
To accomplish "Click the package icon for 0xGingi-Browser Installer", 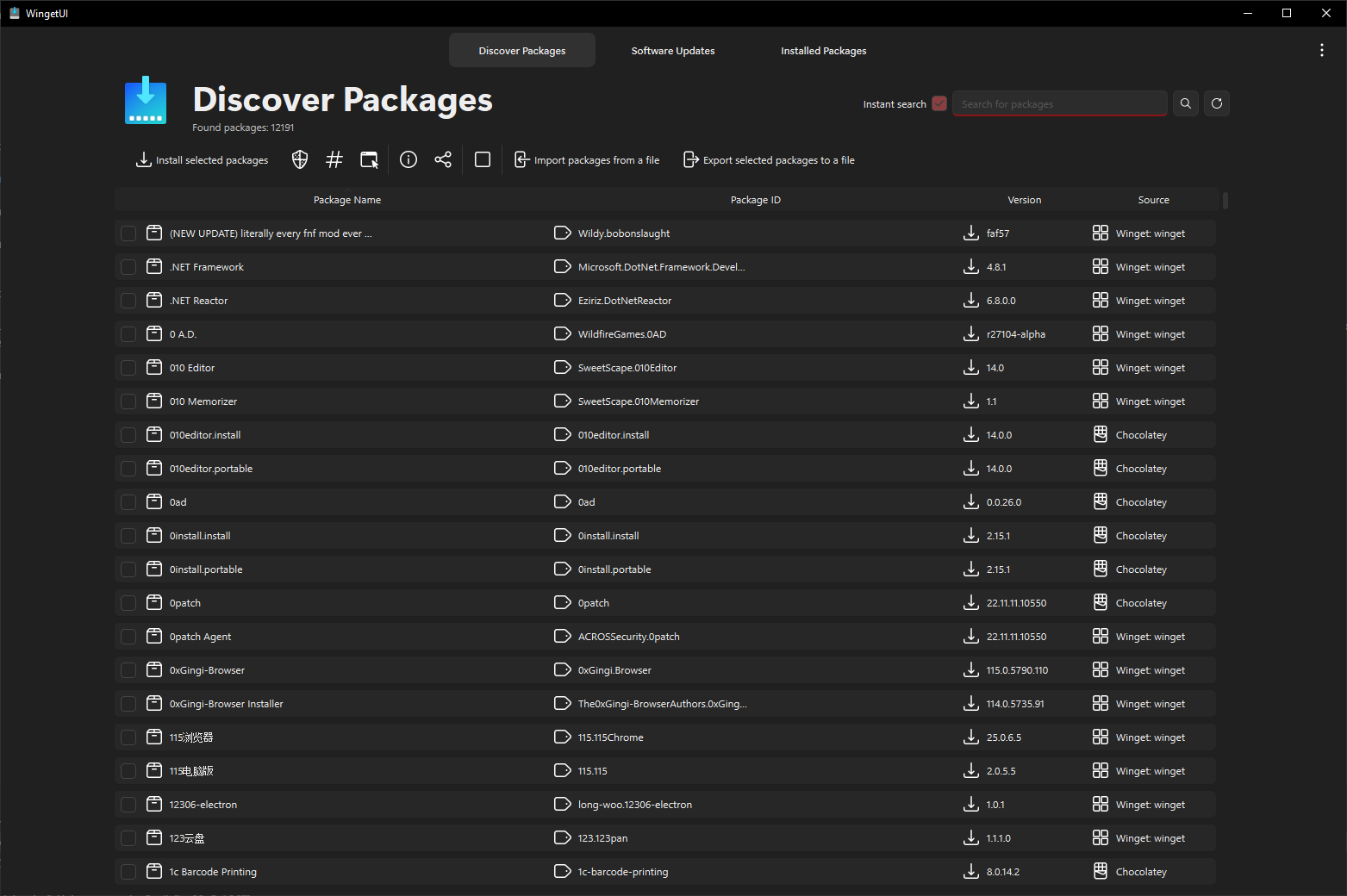I will coord(154,703).
